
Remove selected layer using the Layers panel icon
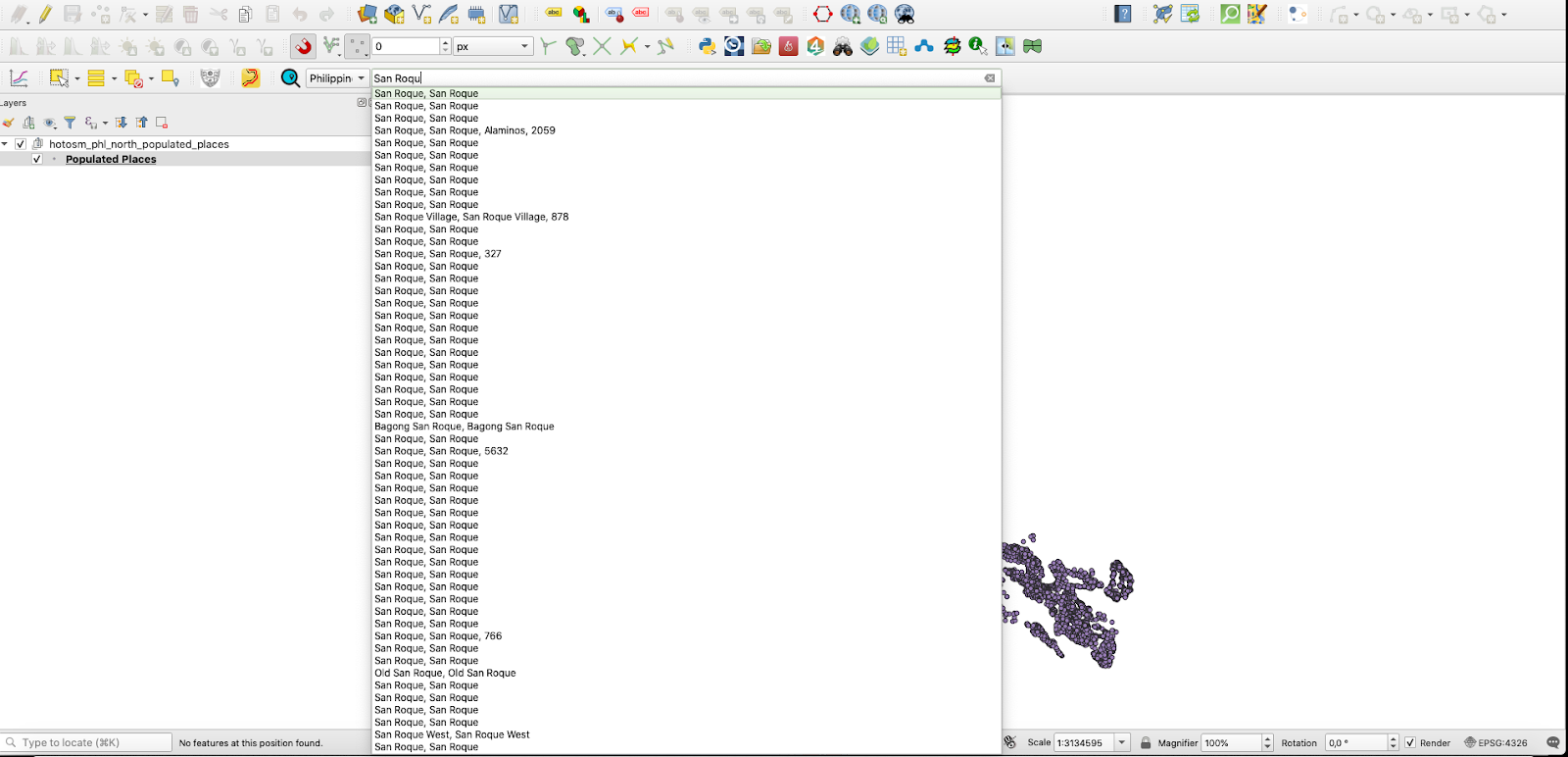click(162, 123)
